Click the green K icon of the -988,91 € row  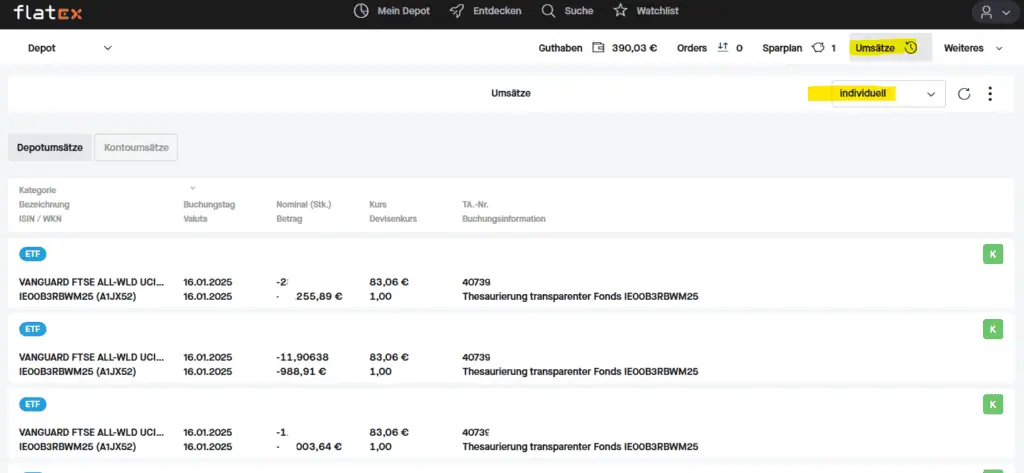click(x=993, y=329)
